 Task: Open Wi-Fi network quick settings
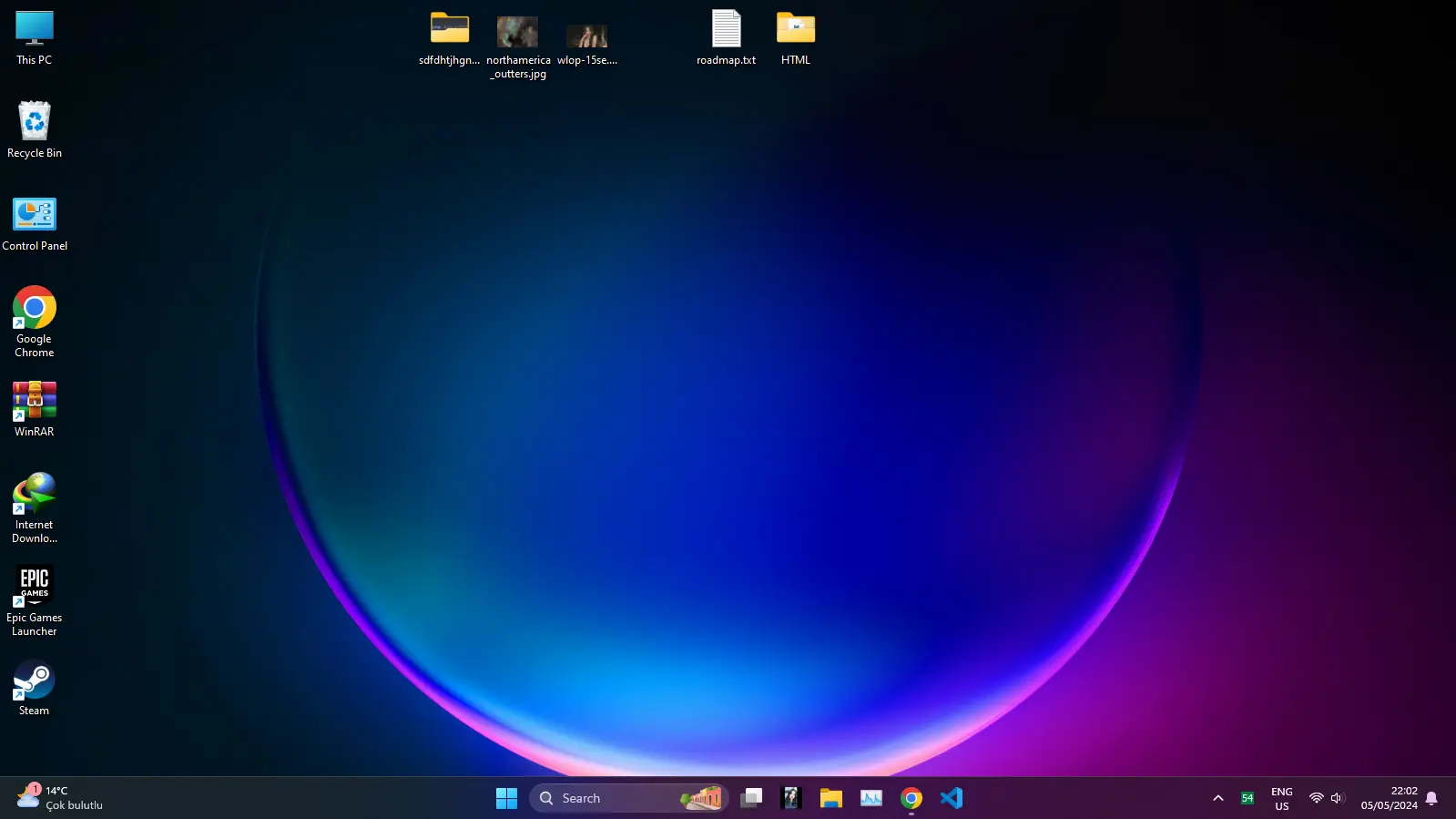tap(1316, 798)
